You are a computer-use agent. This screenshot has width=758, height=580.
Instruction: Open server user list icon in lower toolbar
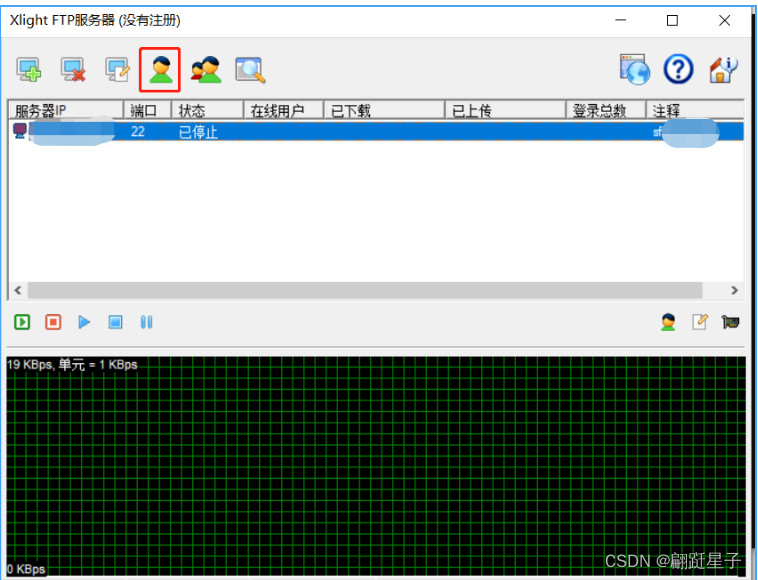668,322
